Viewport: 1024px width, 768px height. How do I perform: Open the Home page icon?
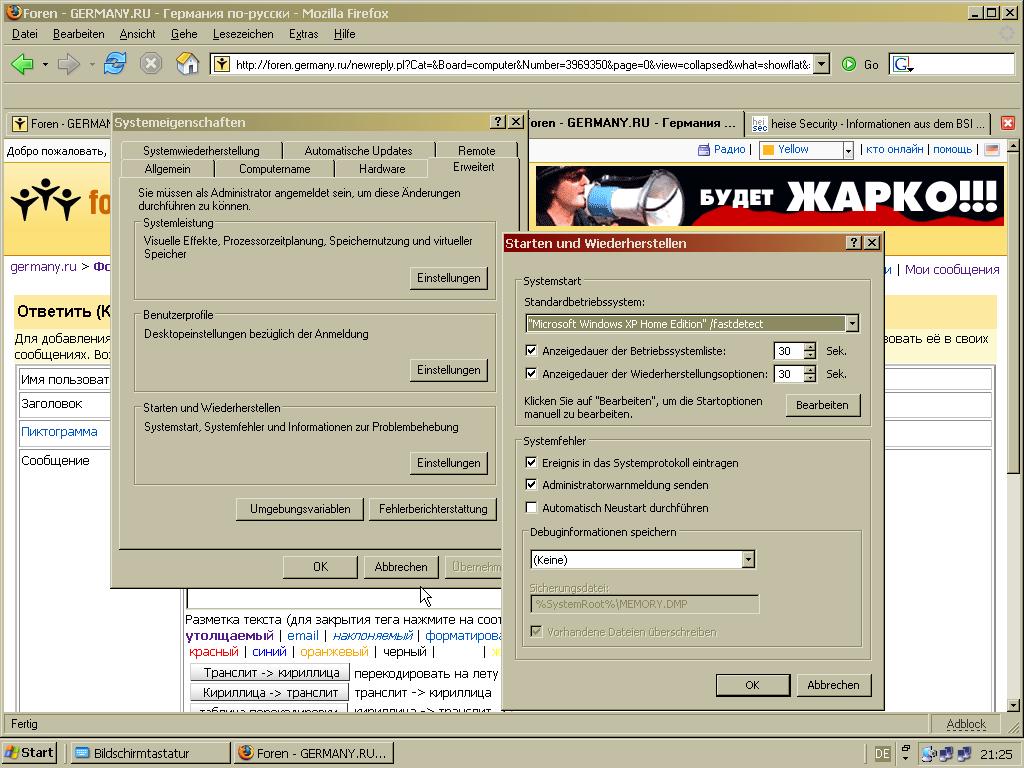click(187, 64)
